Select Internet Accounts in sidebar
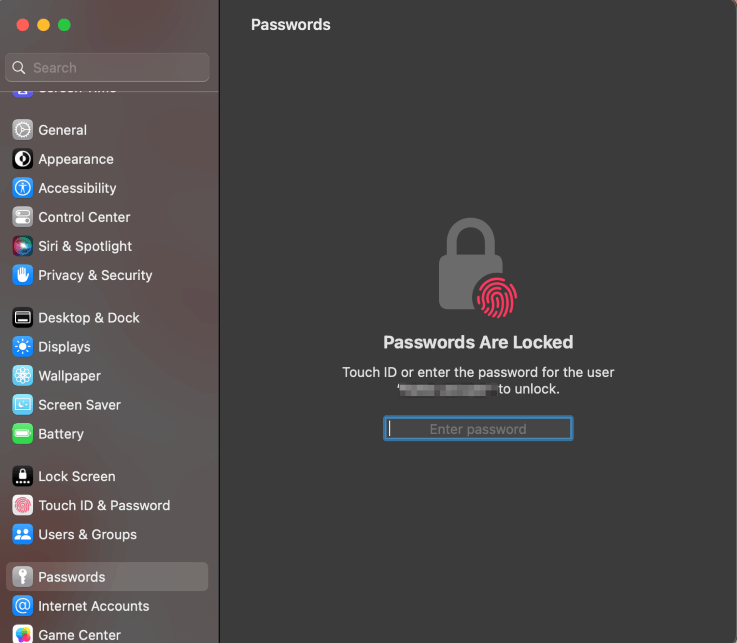Viewport: 737px width, 643px height. [x=93, y=606]
